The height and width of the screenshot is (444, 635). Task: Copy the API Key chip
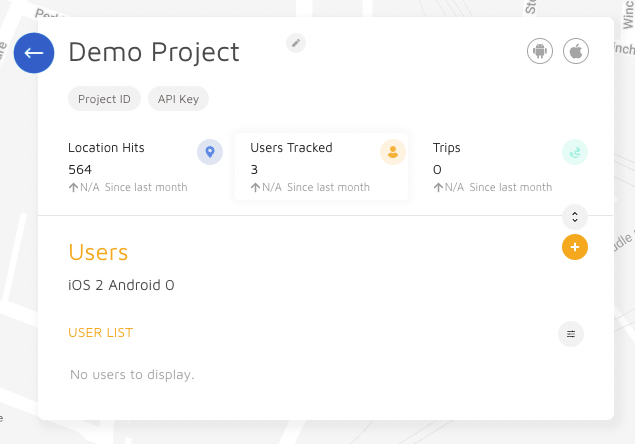178,99
